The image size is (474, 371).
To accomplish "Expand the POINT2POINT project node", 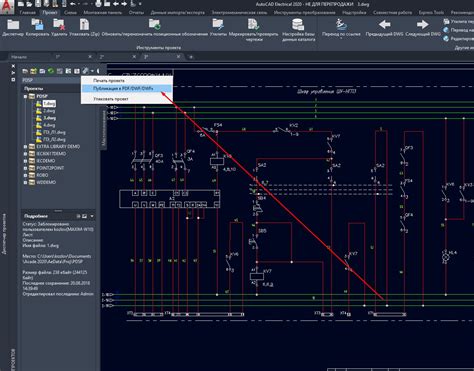I will [x=25, y=168].
